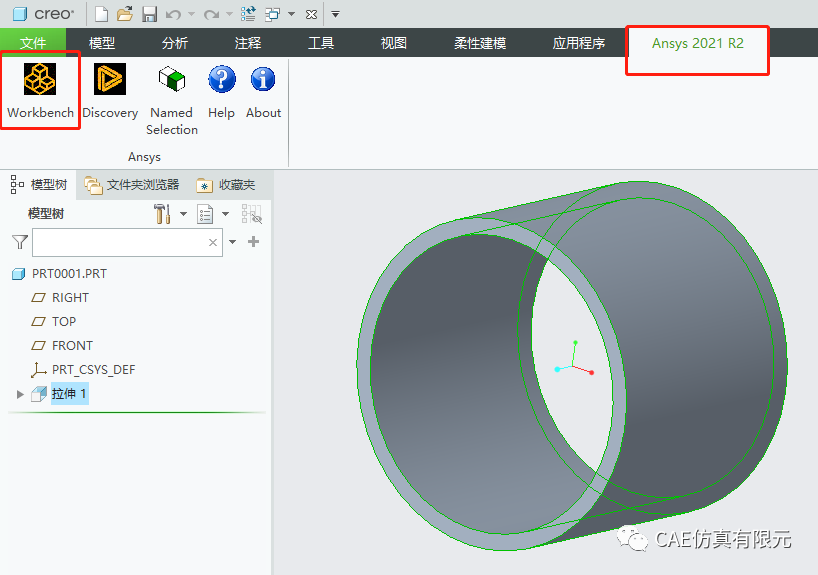Toggle tree visibility display icon

(x=252, y=214)
